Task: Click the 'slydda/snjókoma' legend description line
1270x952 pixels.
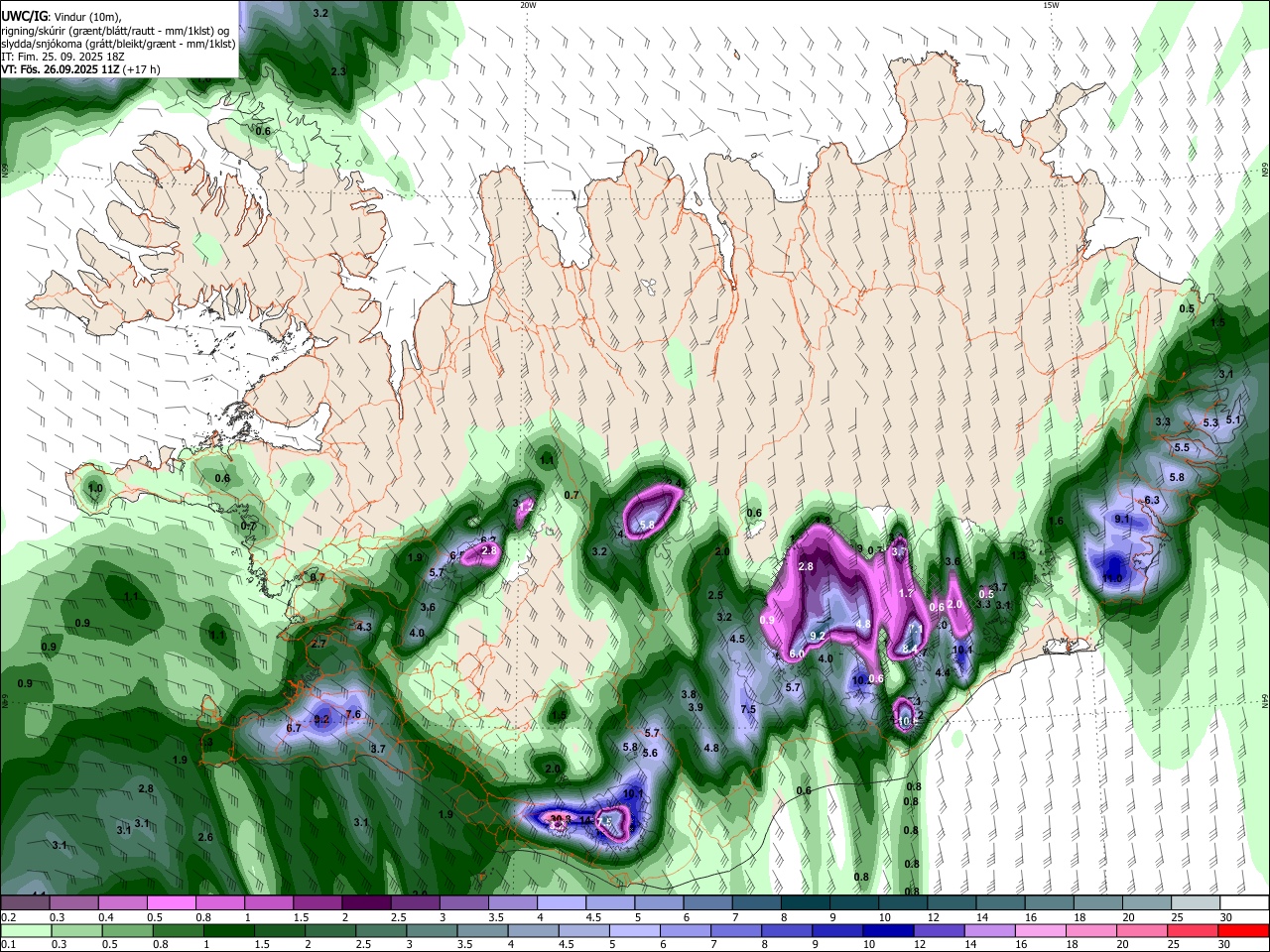Action: [x=118, y=43]
